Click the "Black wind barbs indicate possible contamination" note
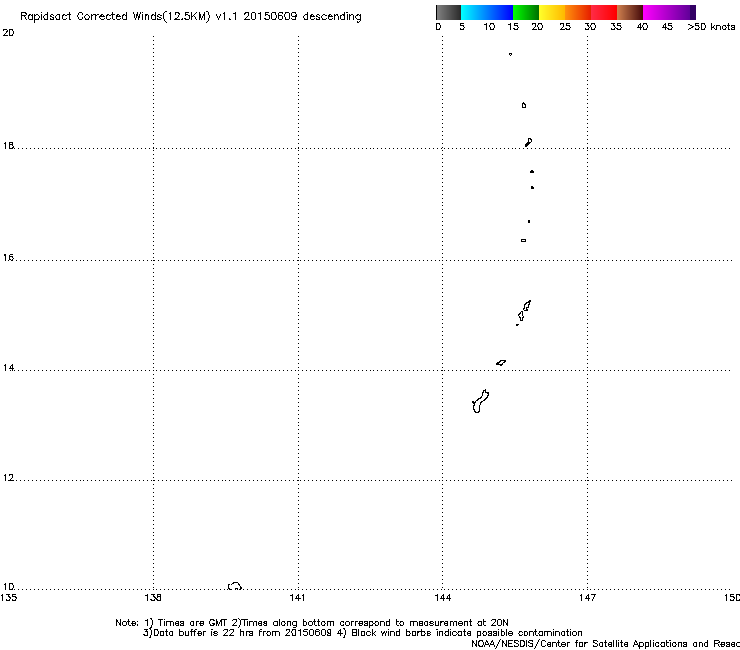 click(466, 633)
